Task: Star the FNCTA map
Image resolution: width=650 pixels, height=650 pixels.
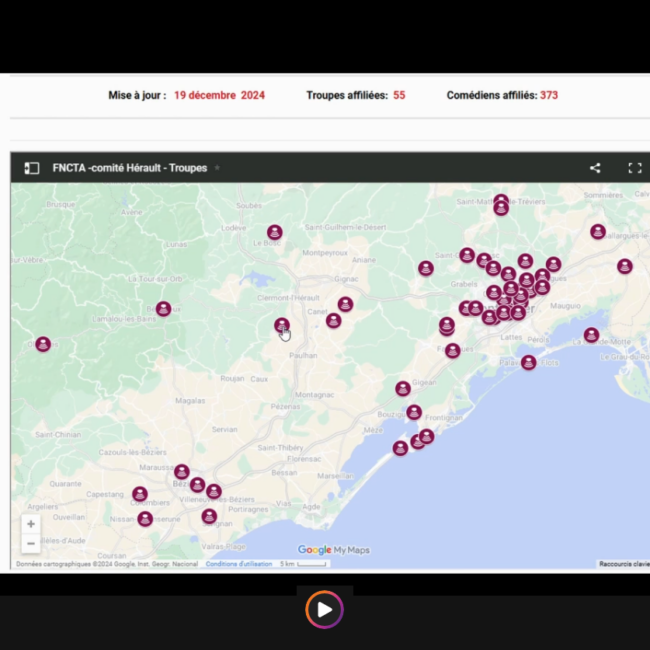Action: (217, 168)
